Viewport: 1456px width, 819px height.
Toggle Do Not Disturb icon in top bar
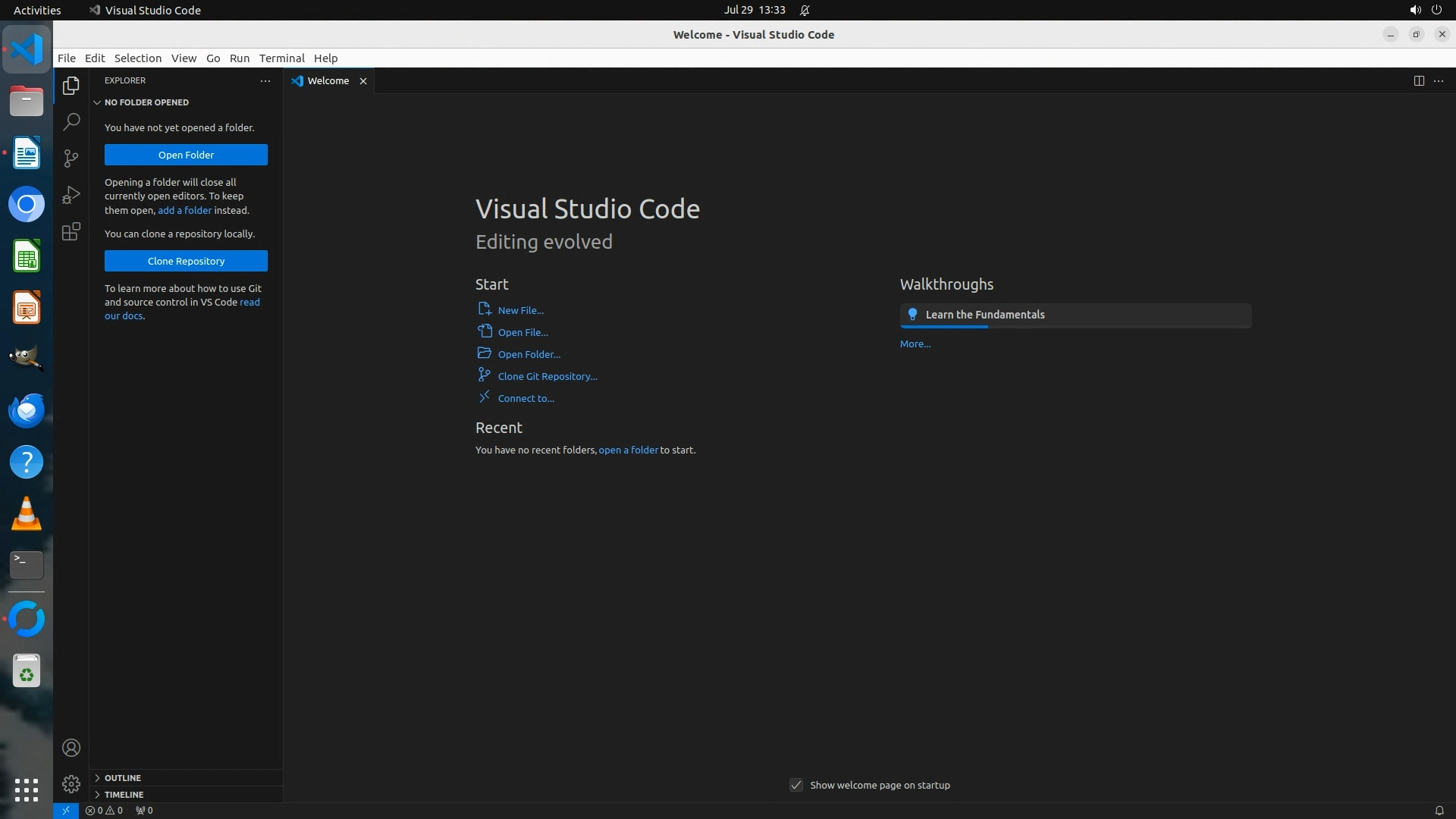[805, 10]
